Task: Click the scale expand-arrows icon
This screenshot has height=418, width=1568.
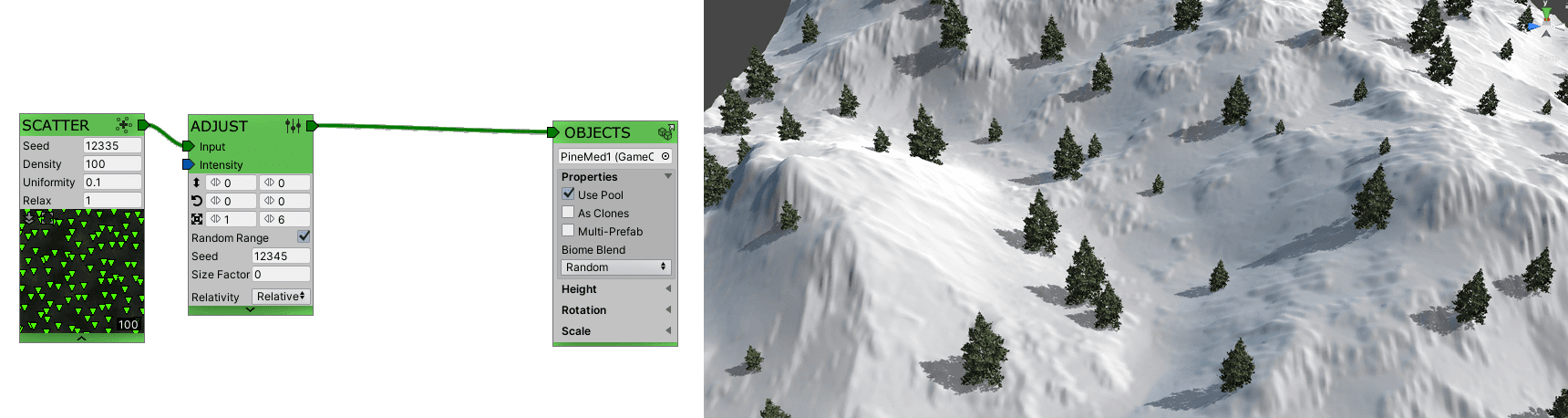Action: click(196, 219)
